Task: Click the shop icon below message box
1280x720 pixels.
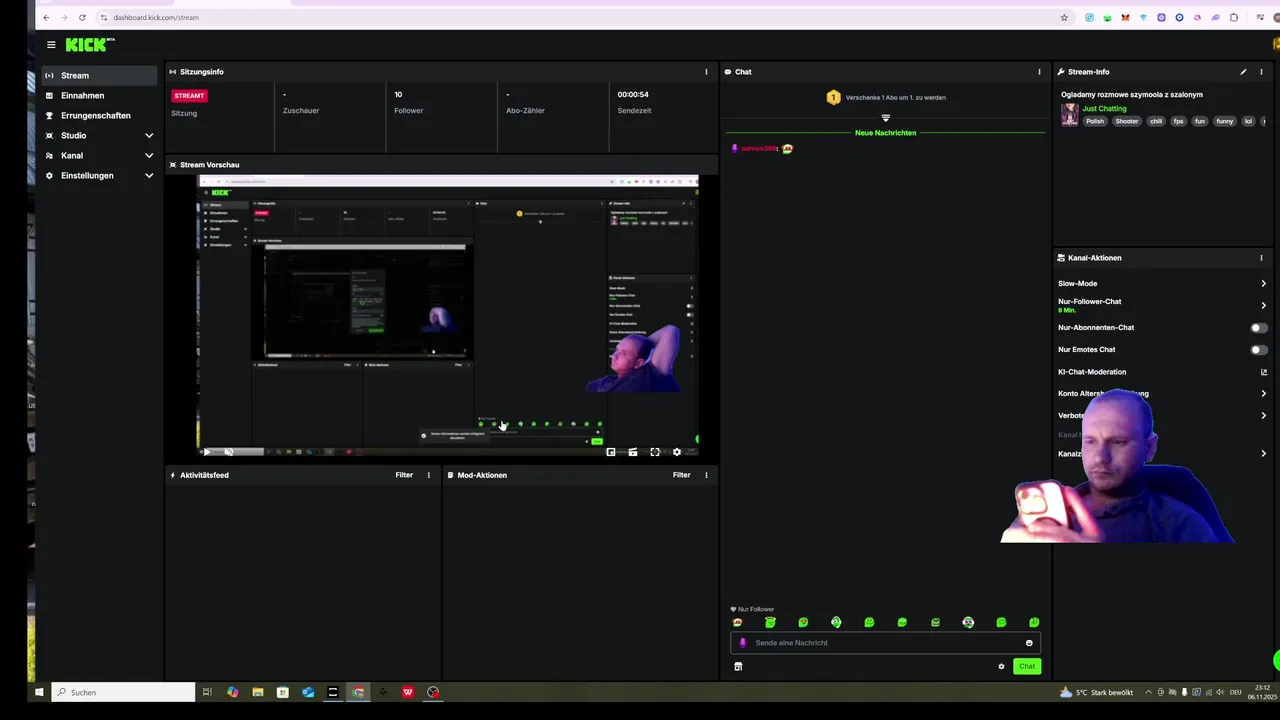Action: (x=738, y=666)
